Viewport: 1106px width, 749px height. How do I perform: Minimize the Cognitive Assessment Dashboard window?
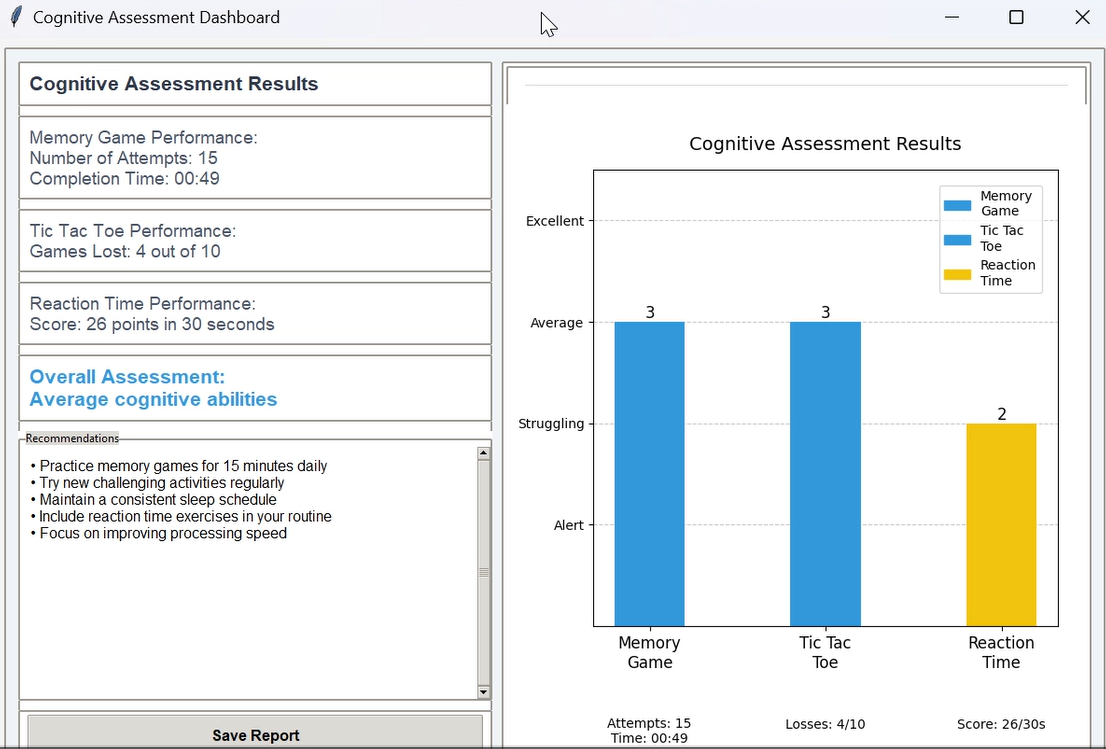tap(952, 17)
